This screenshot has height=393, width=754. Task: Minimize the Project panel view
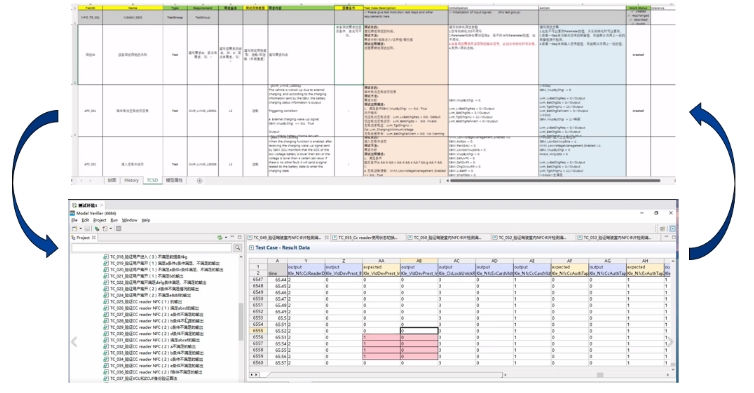coord(232,237)
